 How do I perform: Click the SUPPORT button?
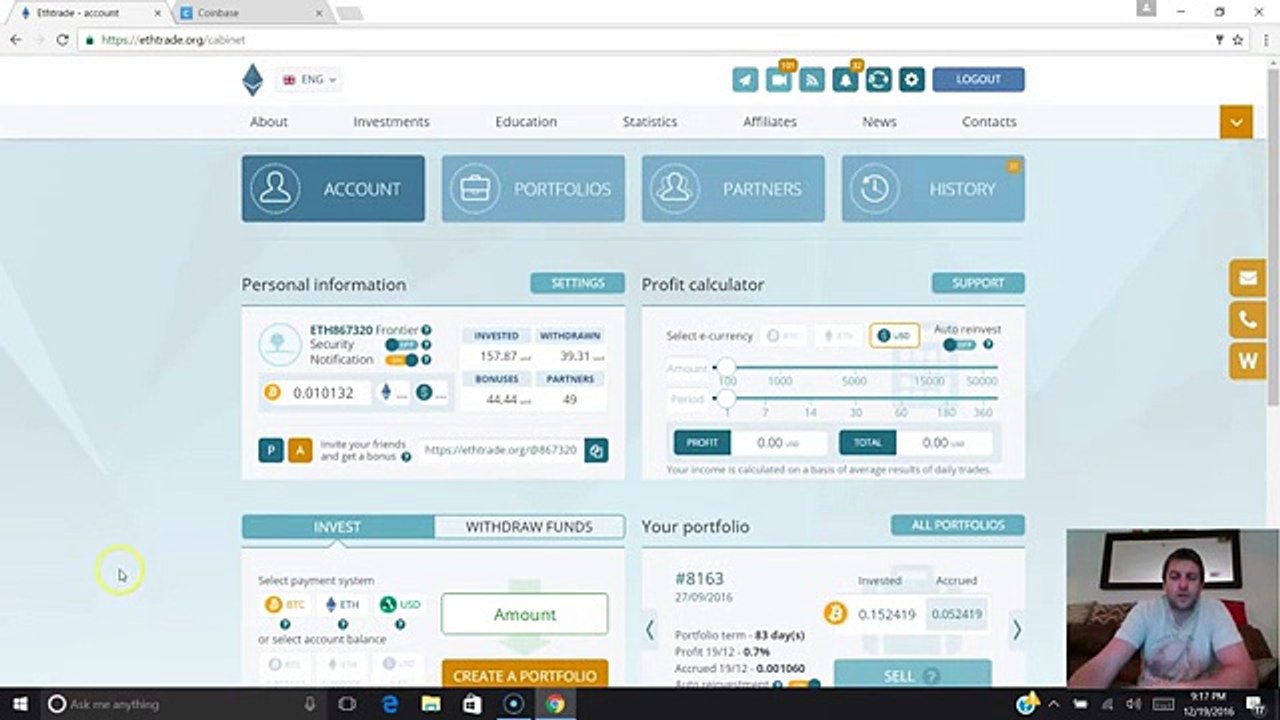pyautogui.click(x=978, y=283)
